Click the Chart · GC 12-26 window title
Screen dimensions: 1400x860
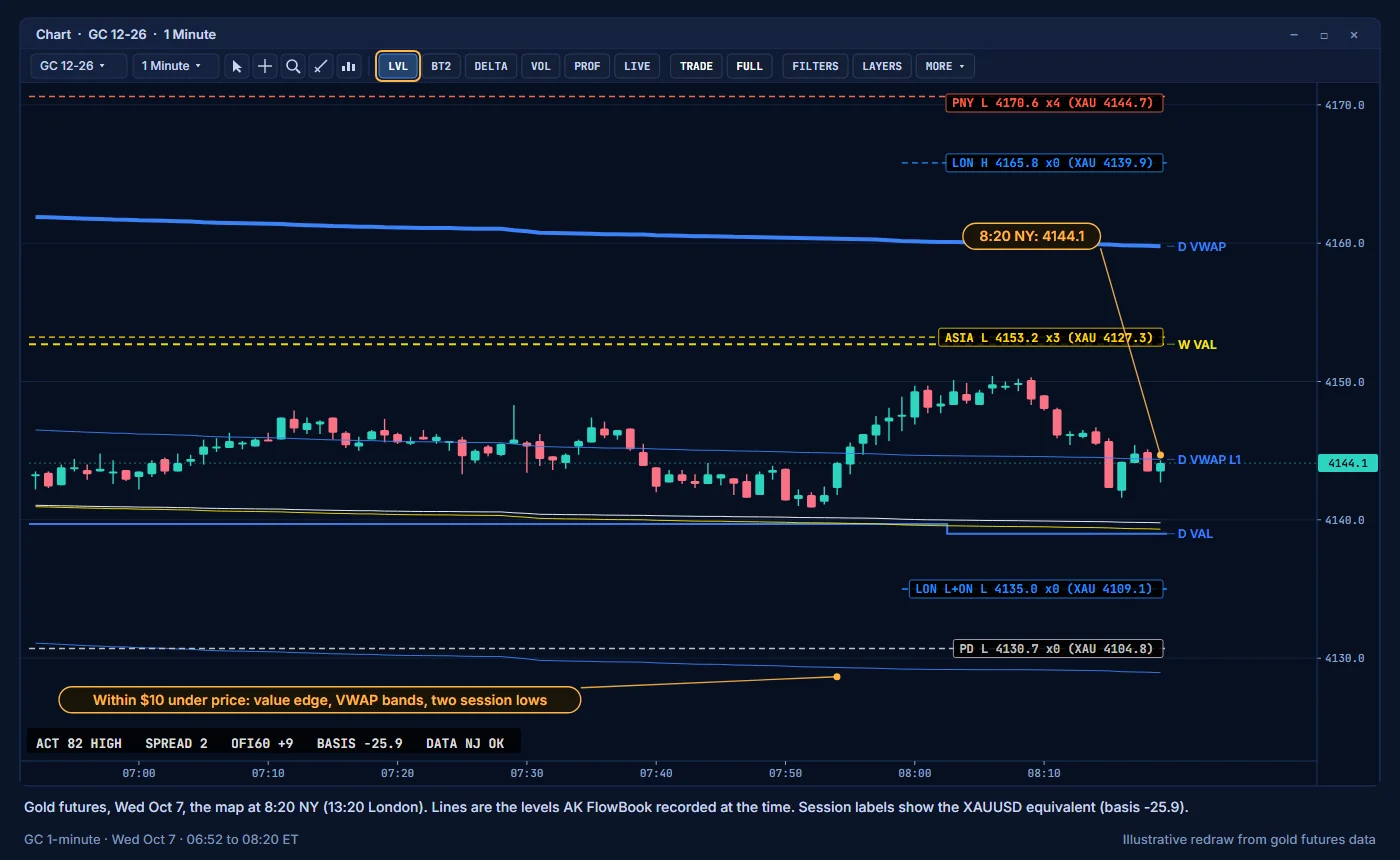(x=126, y=34)
